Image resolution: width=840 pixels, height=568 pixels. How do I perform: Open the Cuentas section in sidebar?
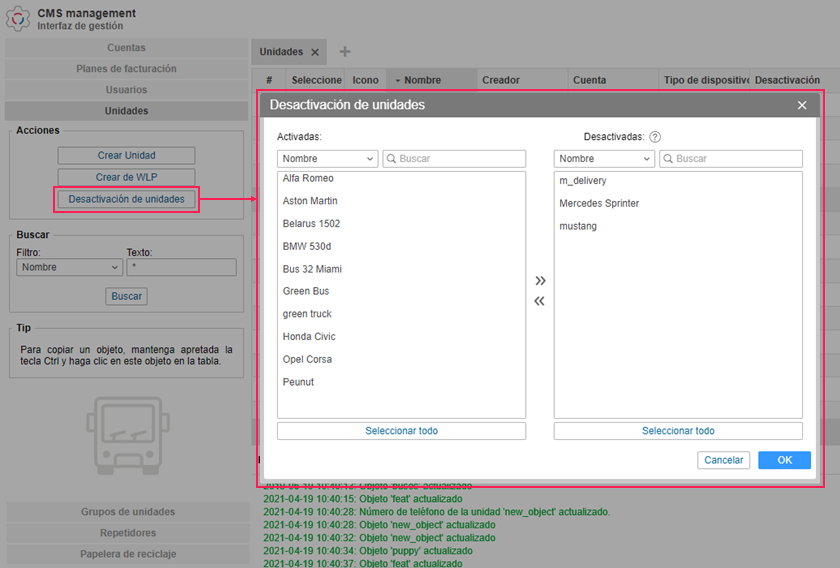click(126, 48)
